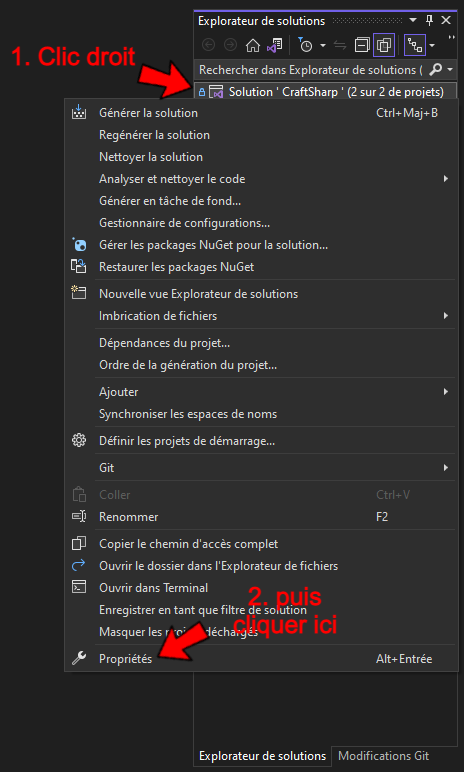The height and width of the screenshot is (772, 464).
Task: Expand the search options dropdown arrow
Action: click(451, 70)
